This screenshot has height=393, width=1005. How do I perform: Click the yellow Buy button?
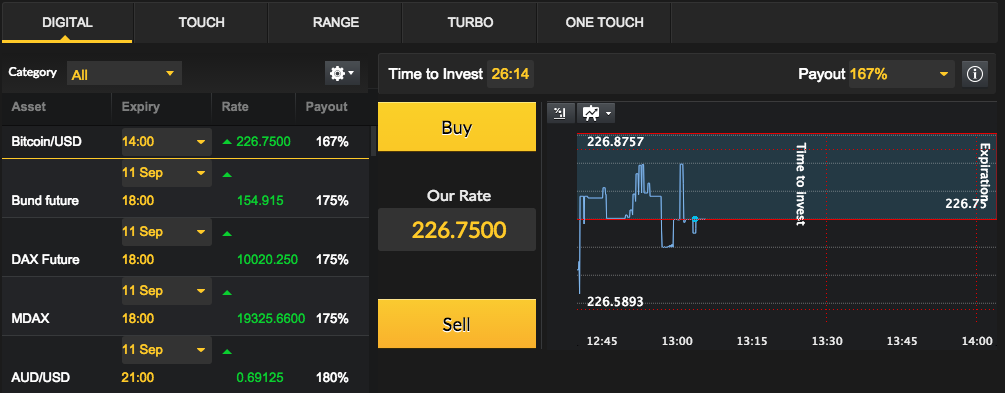coord(457,127)
